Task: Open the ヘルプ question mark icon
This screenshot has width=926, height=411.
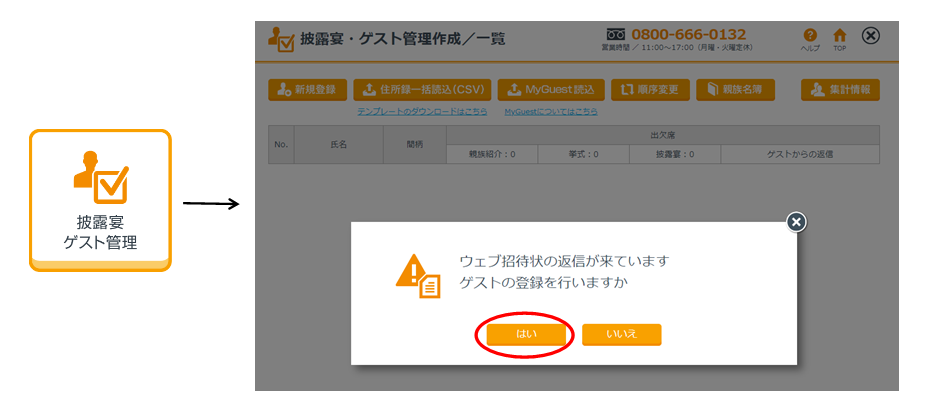Action: coord(810,35)
